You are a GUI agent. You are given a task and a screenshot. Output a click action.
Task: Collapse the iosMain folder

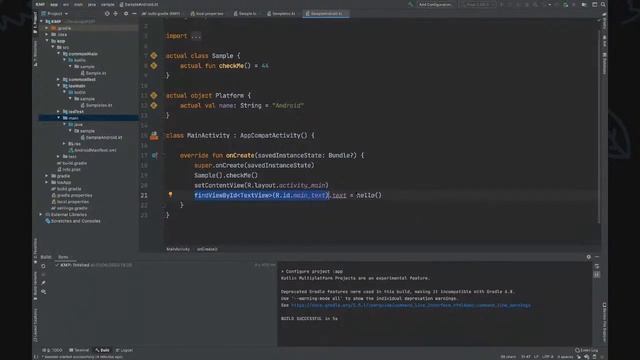59,86
